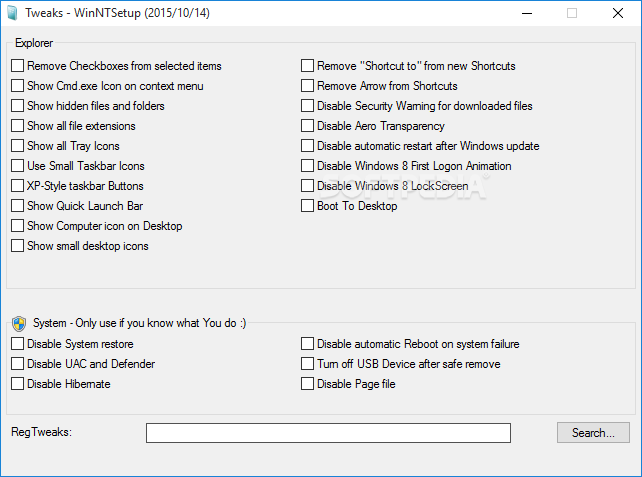Screen dimensions: 642x477
Task: Close the Tweaks - WinNTSetup window
Action: point(618,13)
